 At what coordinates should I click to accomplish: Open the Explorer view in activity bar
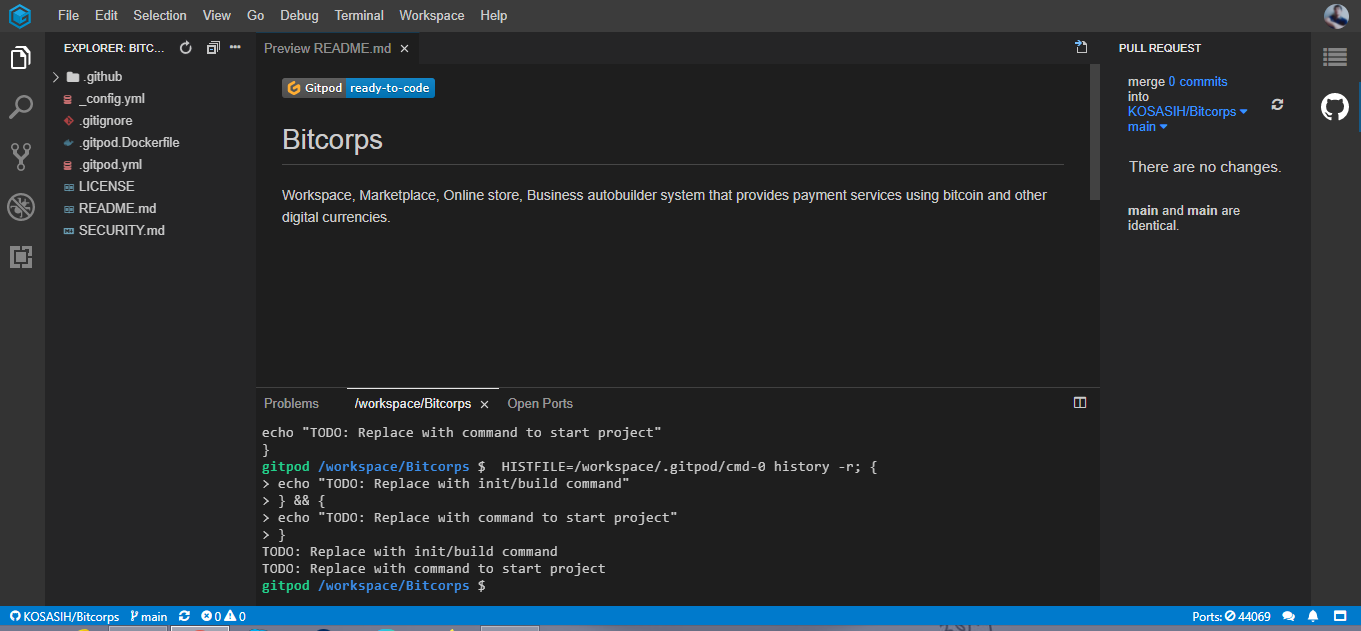click(x=21, y=58)
